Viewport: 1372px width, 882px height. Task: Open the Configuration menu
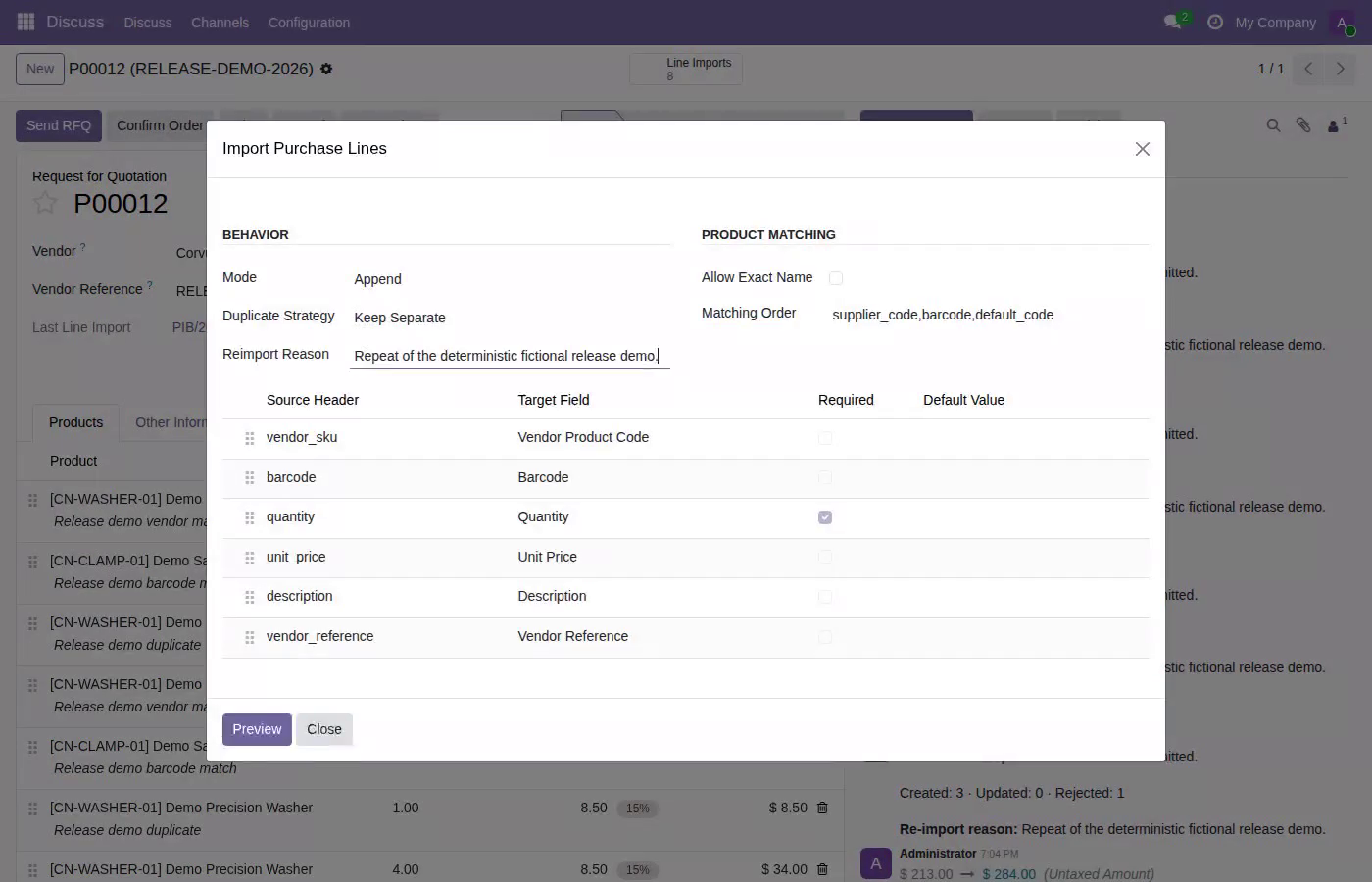309,23
